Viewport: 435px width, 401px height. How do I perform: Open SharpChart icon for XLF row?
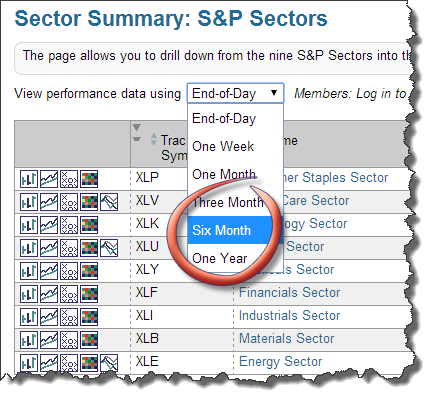[29, 294]
